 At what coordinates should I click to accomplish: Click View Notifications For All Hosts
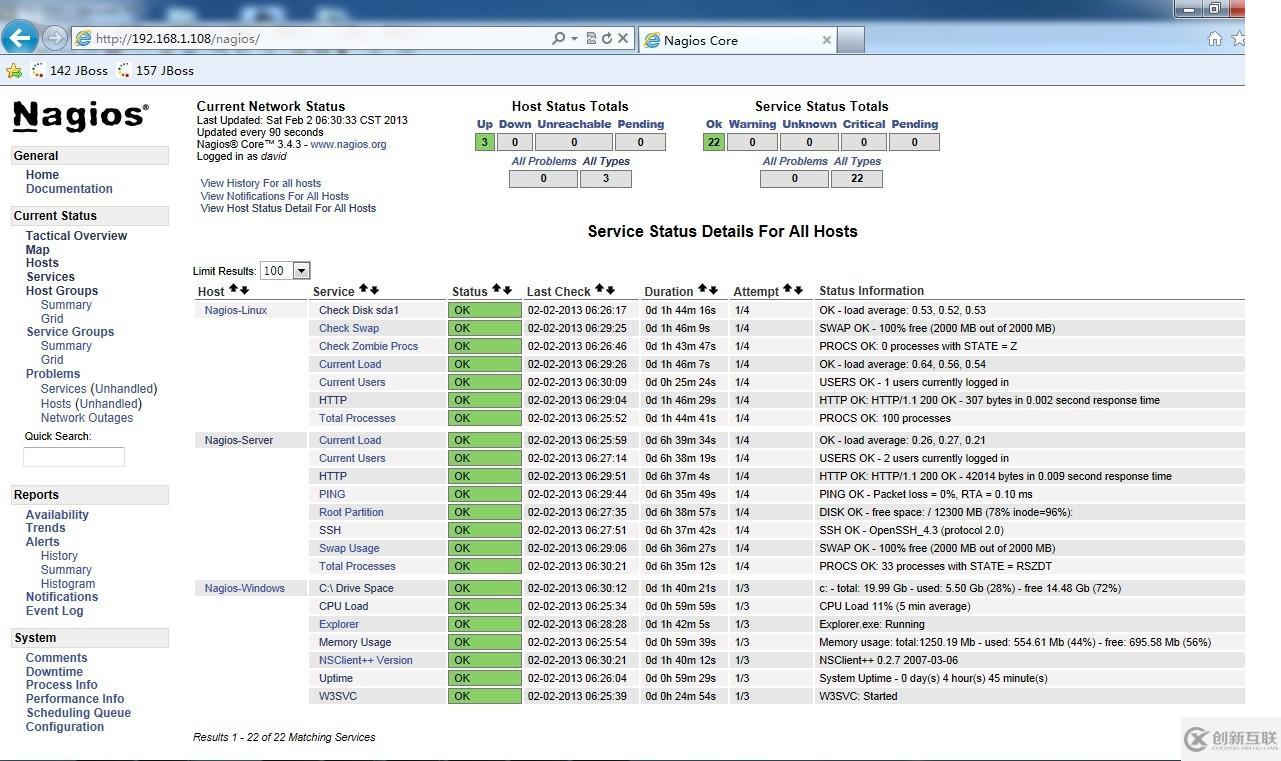275,196
